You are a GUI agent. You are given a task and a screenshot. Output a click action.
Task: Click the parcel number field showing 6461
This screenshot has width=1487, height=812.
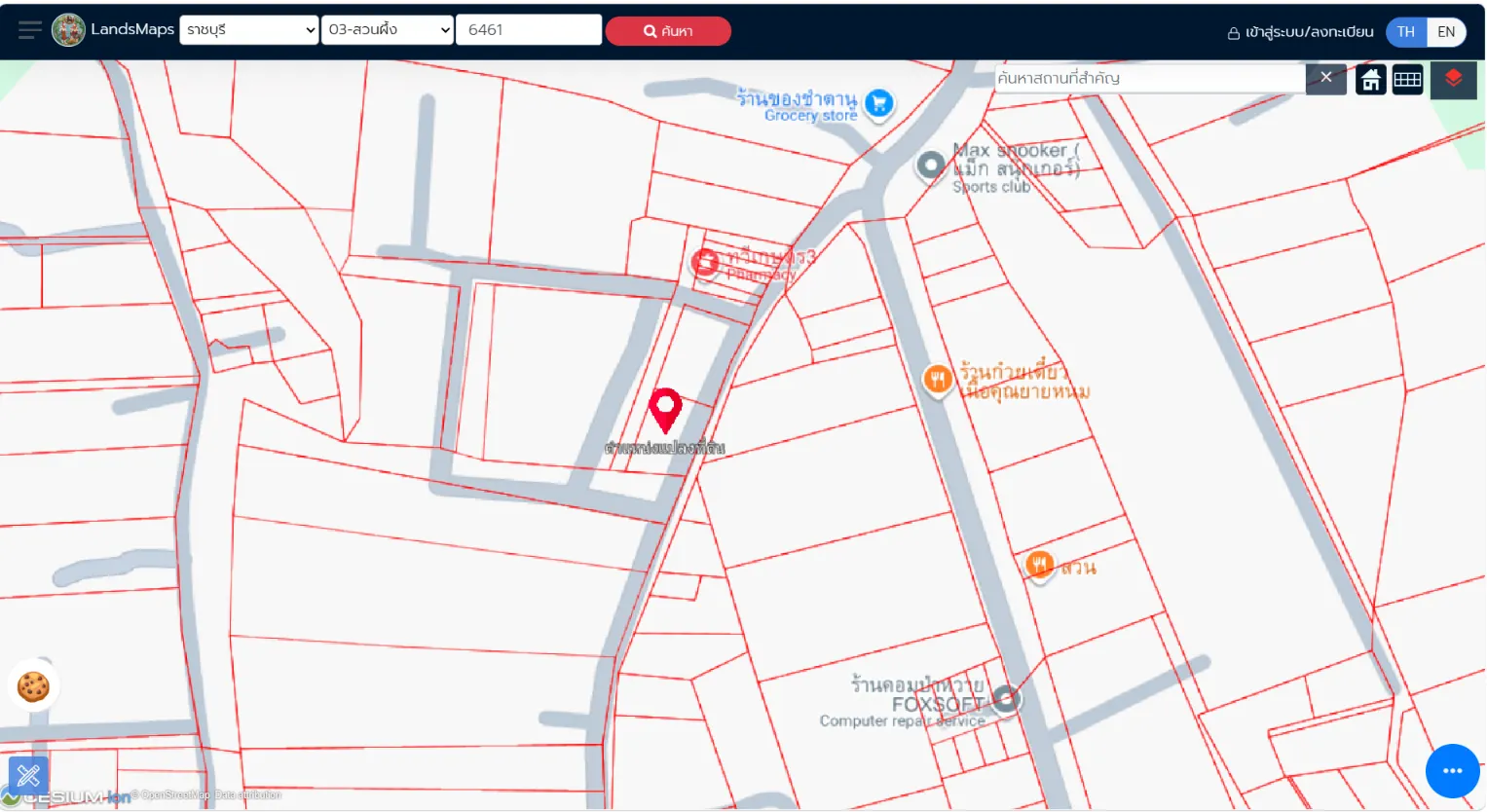(x=529, y=30)
